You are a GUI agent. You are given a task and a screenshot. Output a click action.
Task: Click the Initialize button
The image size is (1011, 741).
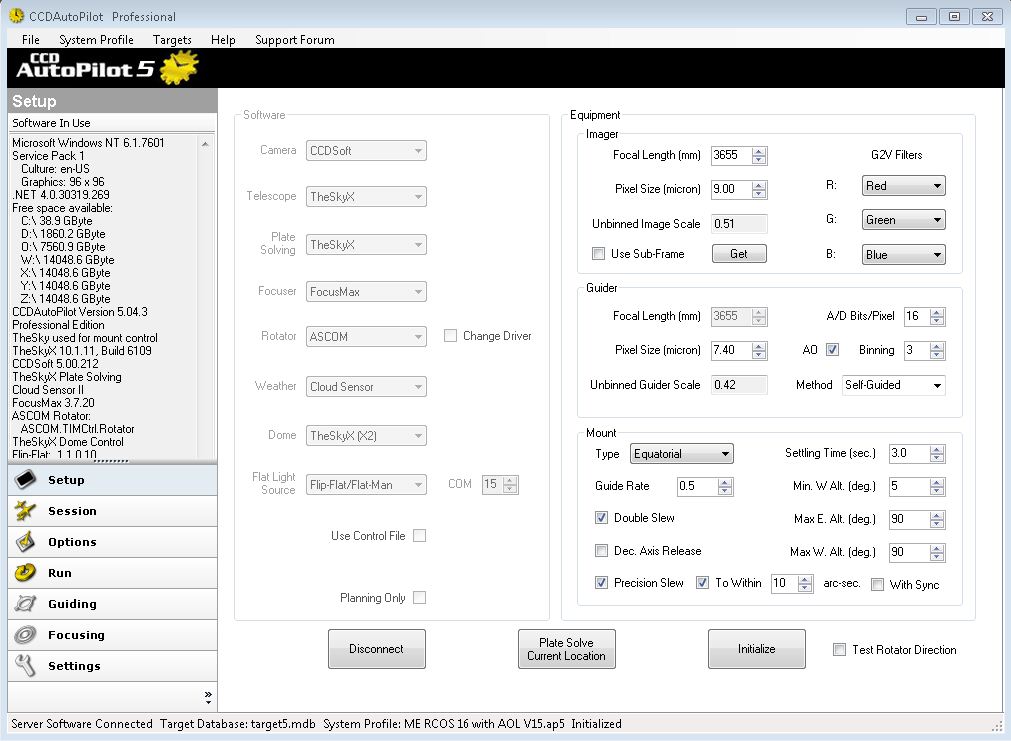pyautogui.click(x=756, y=649)
